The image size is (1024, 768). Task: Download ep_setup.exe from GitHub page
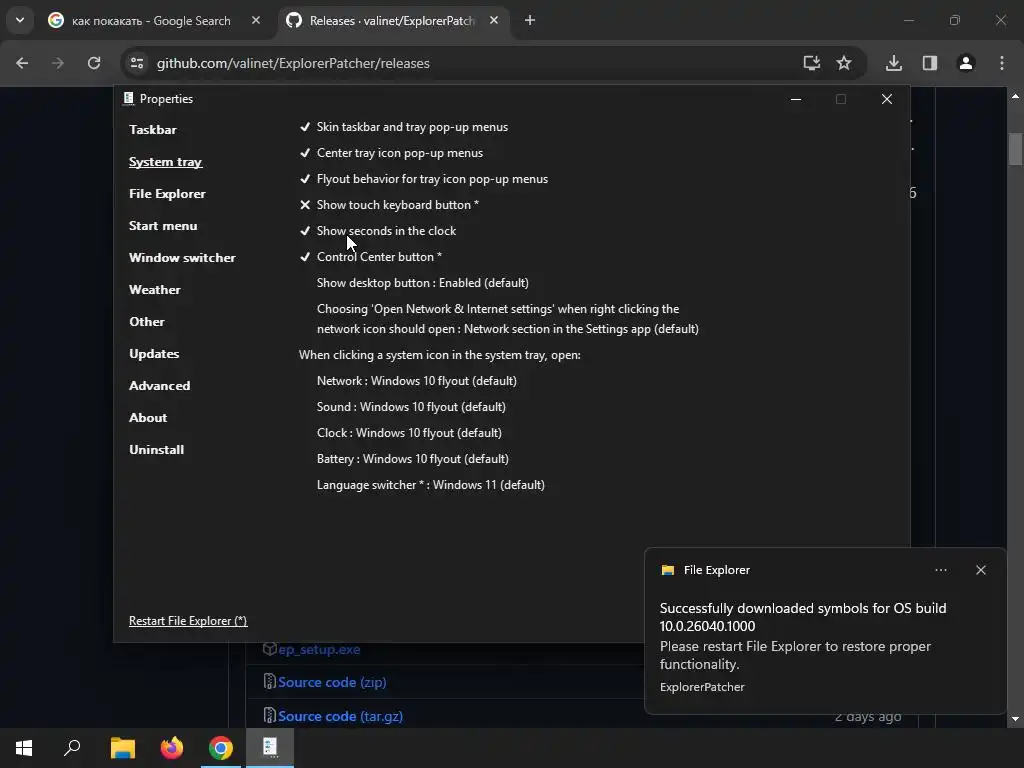point(319,650)
